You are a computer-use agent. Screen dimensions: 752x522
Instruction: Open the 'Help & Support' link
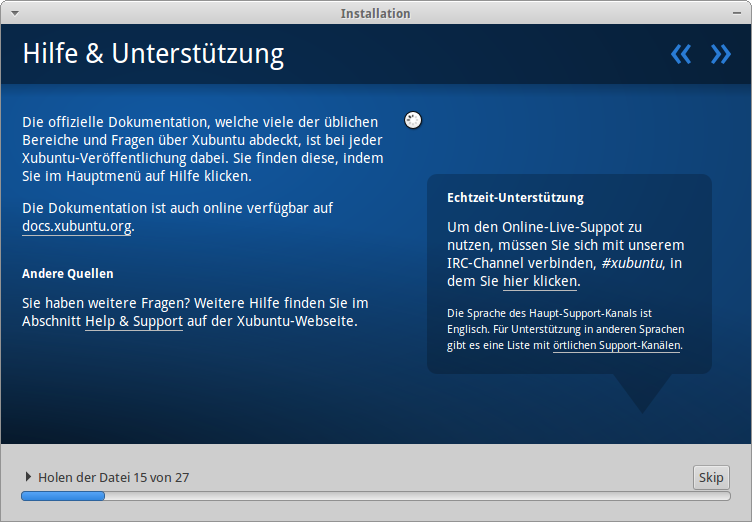tap(134, 321)
